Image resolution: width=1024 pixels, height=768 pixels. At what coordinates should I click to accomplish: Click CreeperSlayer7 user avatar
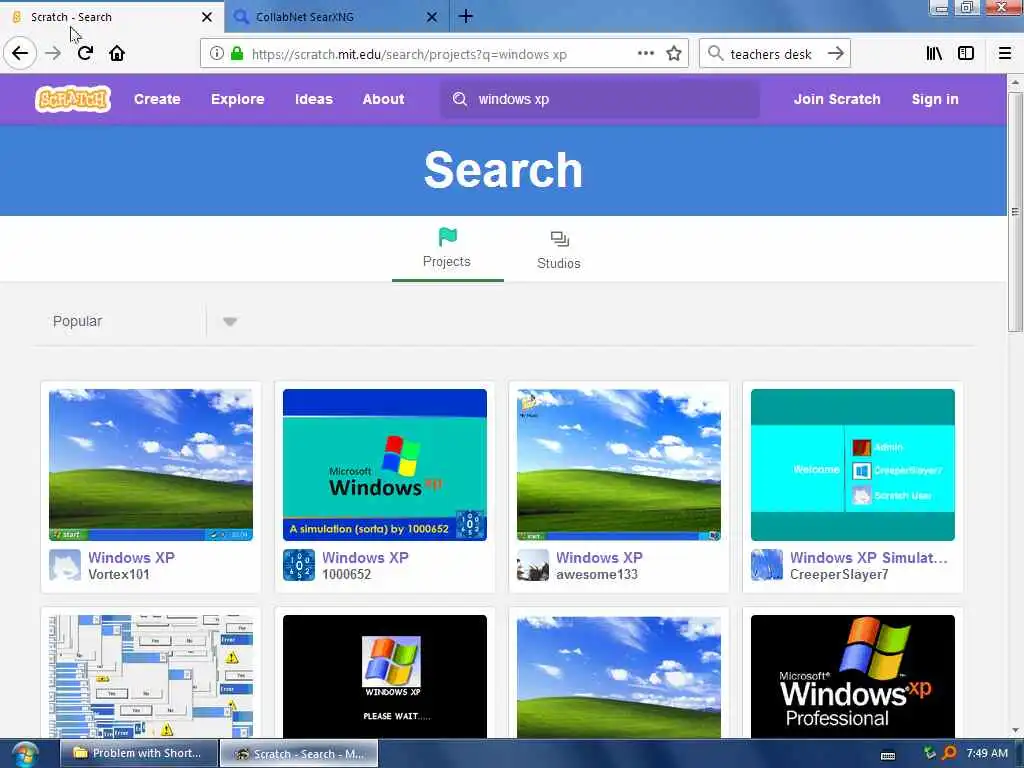point(767,565)
